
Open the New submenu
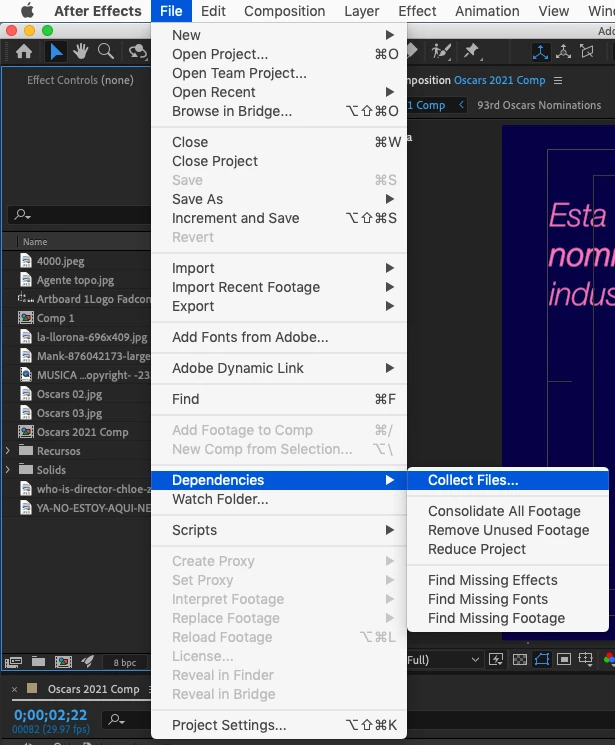(279, 35)
